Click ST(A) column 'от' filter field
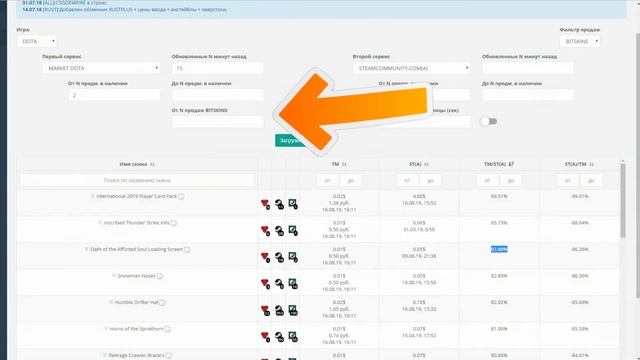This screenshot has height=360, width=640. pos(407,180)
